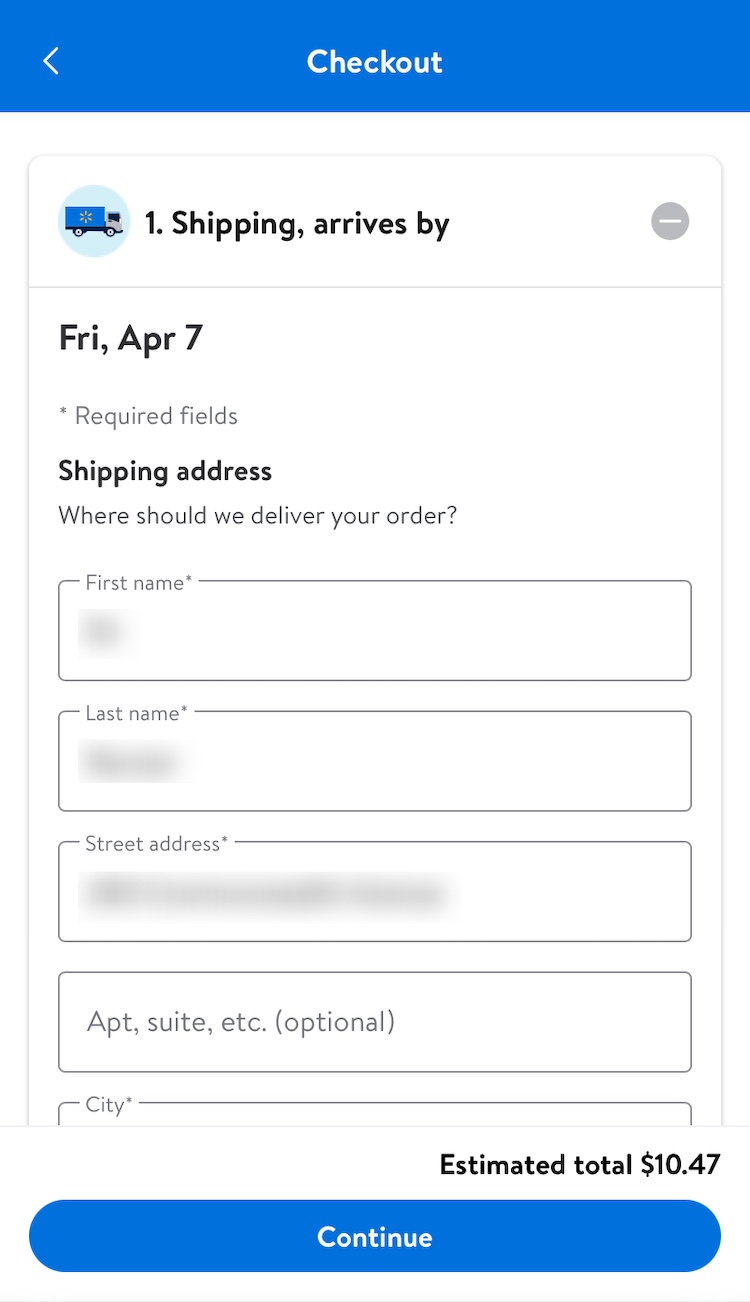Select the "1. Shipping, arrives by" header
Image resolution: width=750 pixels, height=1302 pixels.
[x=297, y=223]
